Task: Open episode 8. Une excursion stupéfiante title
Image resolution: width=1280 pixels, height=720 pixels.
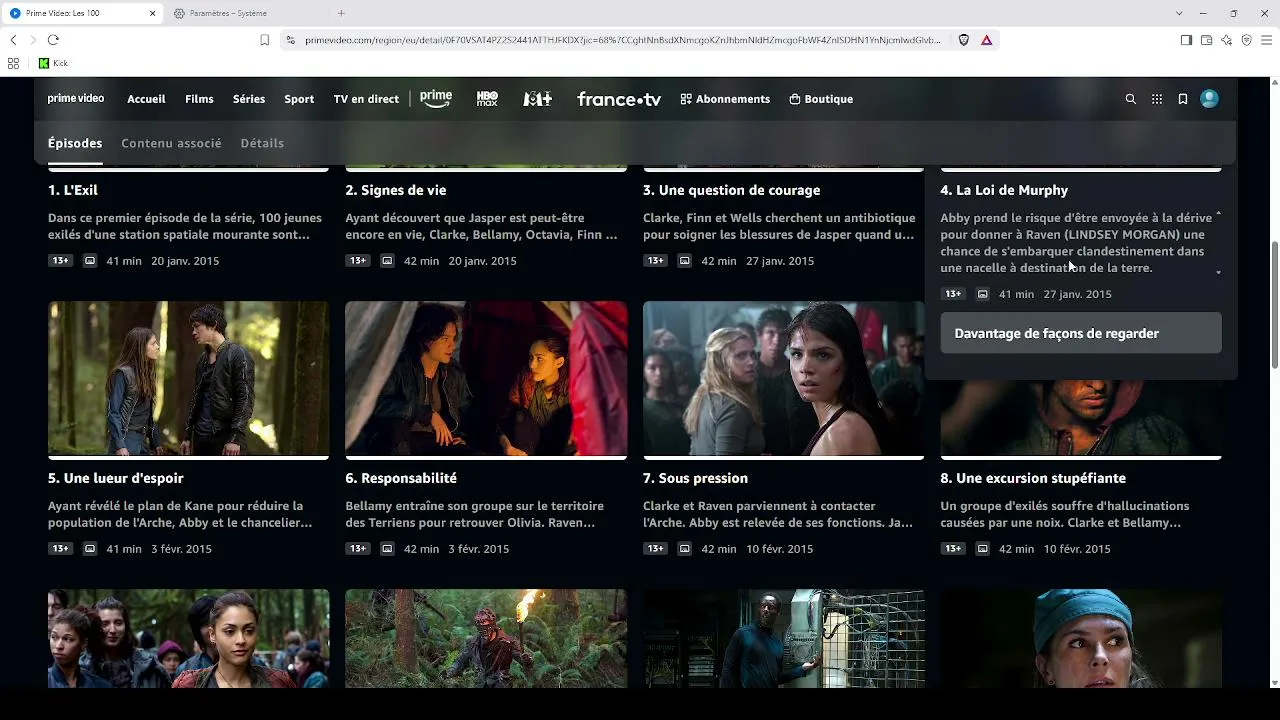Action: (1033, 478)
